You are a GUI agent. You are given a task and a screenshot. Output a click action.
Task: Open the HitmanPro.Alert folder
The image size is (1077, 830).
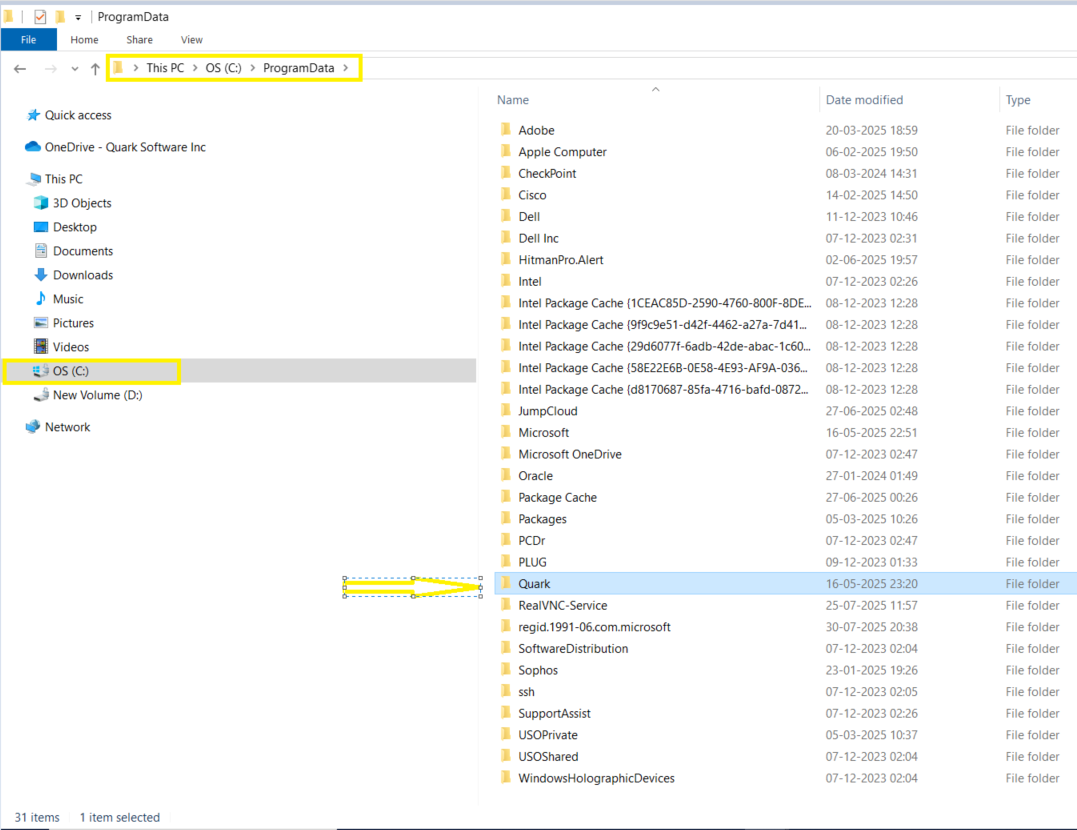(562, 259)
